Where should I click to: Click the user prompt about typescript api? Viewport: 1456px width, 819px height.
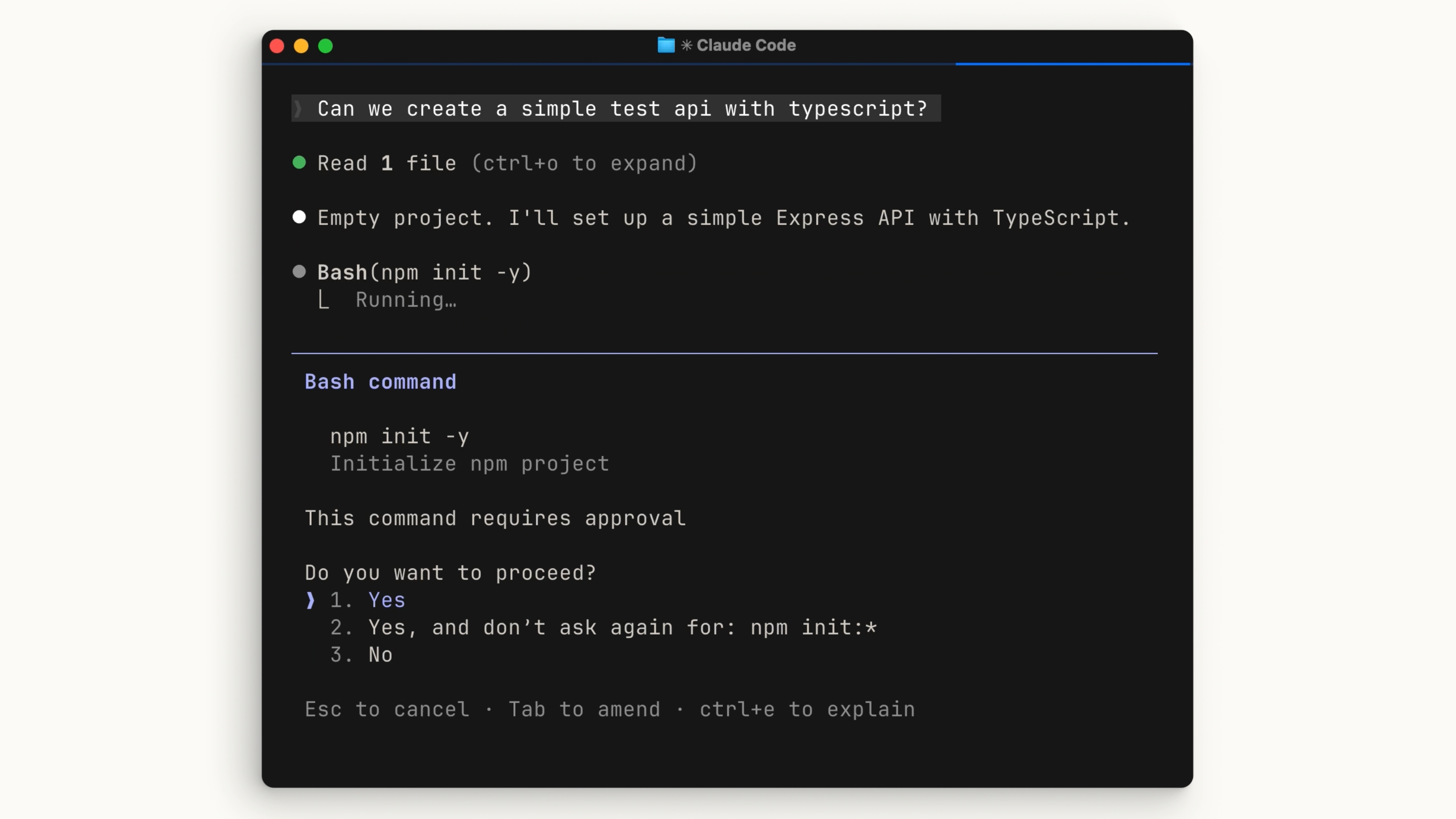(622, 108)
